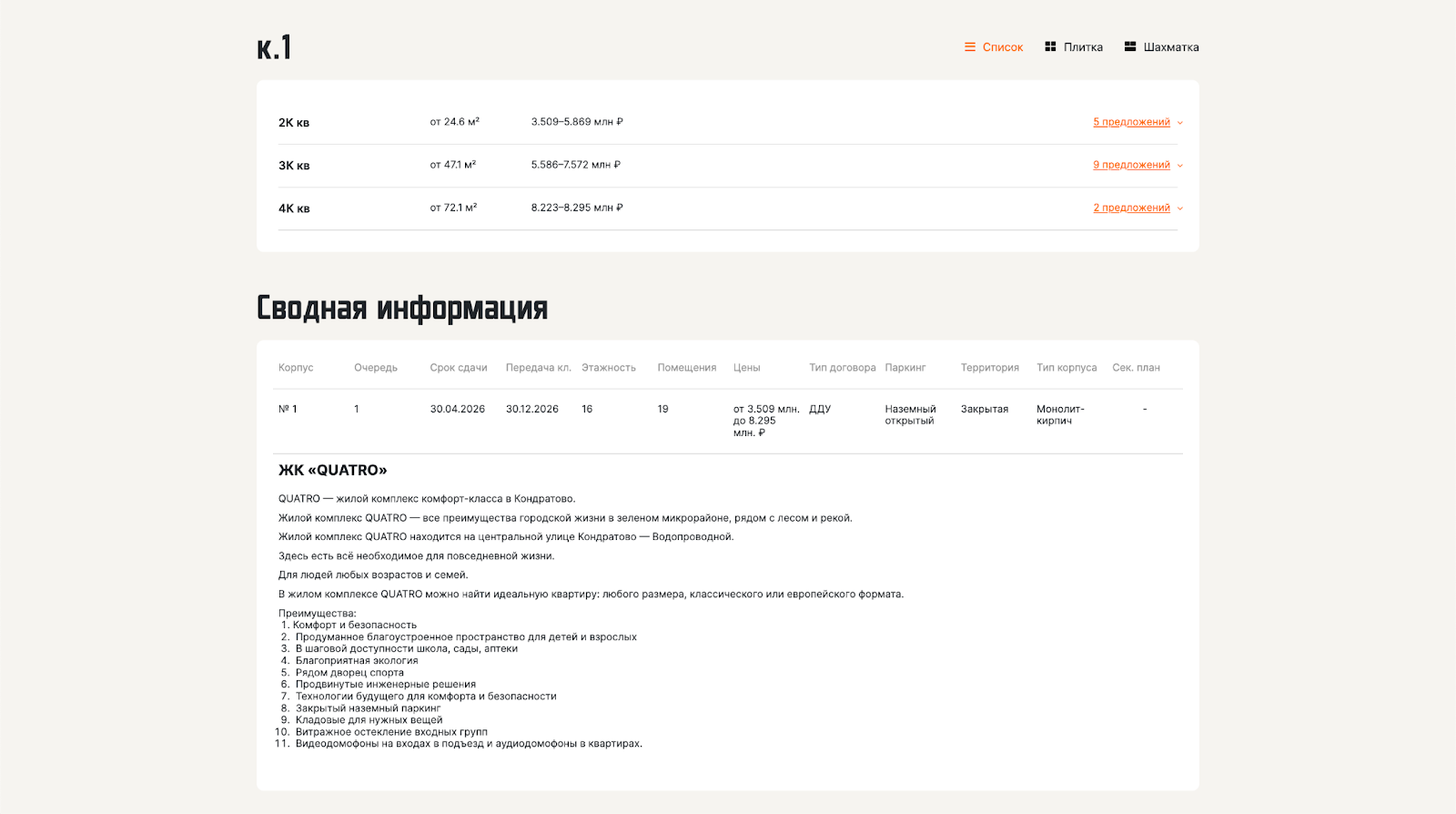Screen dimensions: 1456x814
Task: Click the price range 5.586–7.572 млн ₽
Action: [x=575, y=165]
